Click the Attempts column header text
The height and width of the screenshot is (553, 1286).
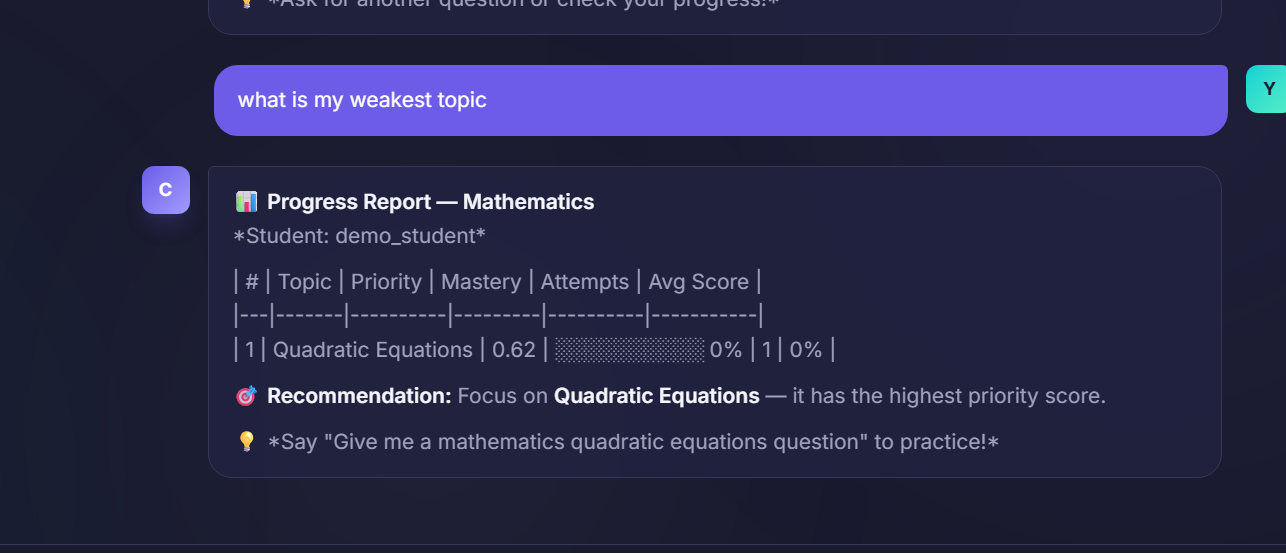pos(585,282)
